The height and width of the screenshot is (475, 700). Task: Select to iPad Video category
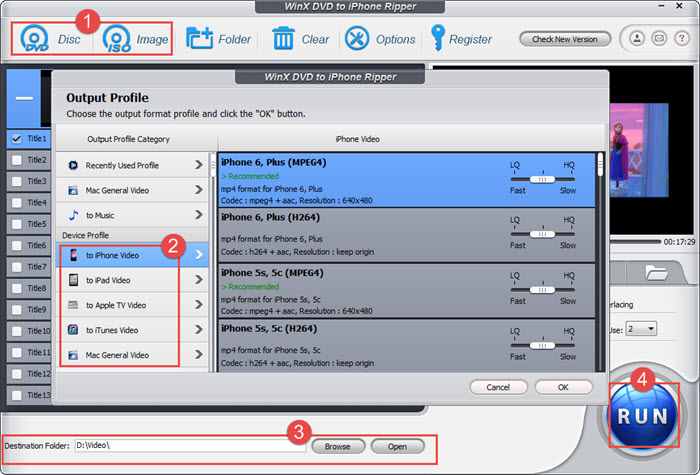tap(132, 280)
